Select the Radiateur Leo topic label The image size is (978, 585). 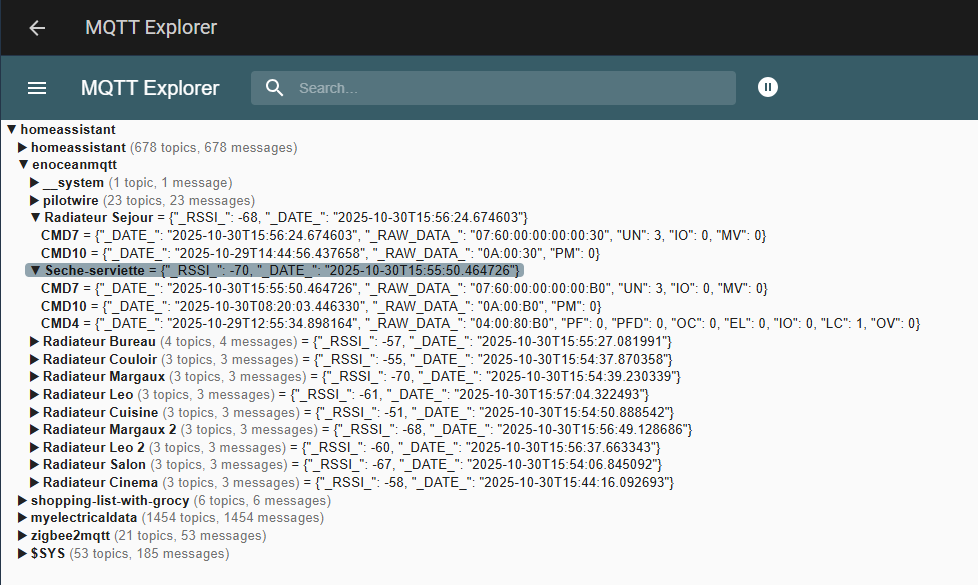pos(88,395)
